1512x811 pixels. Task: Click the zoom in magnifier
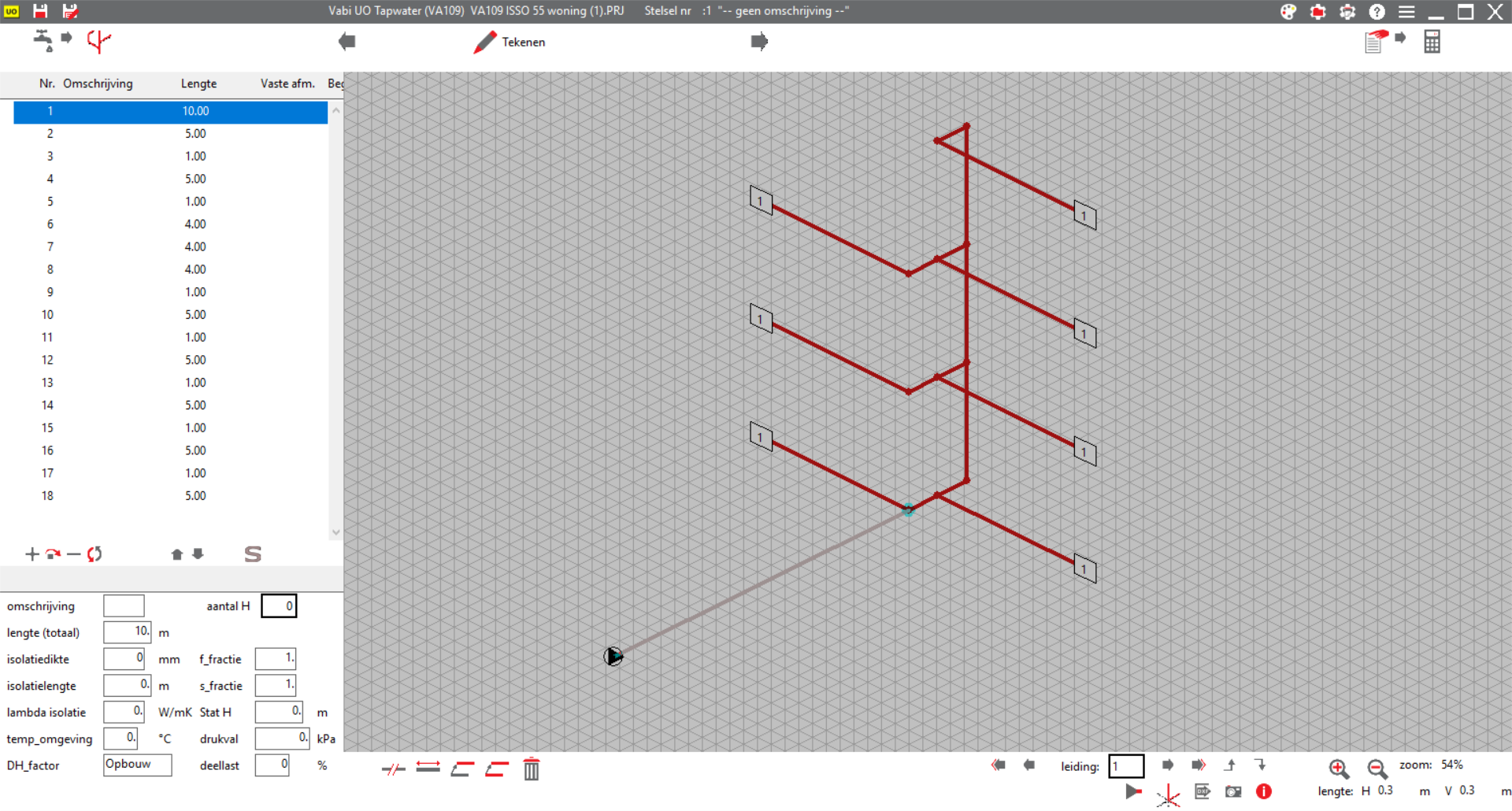point(1338,768)
